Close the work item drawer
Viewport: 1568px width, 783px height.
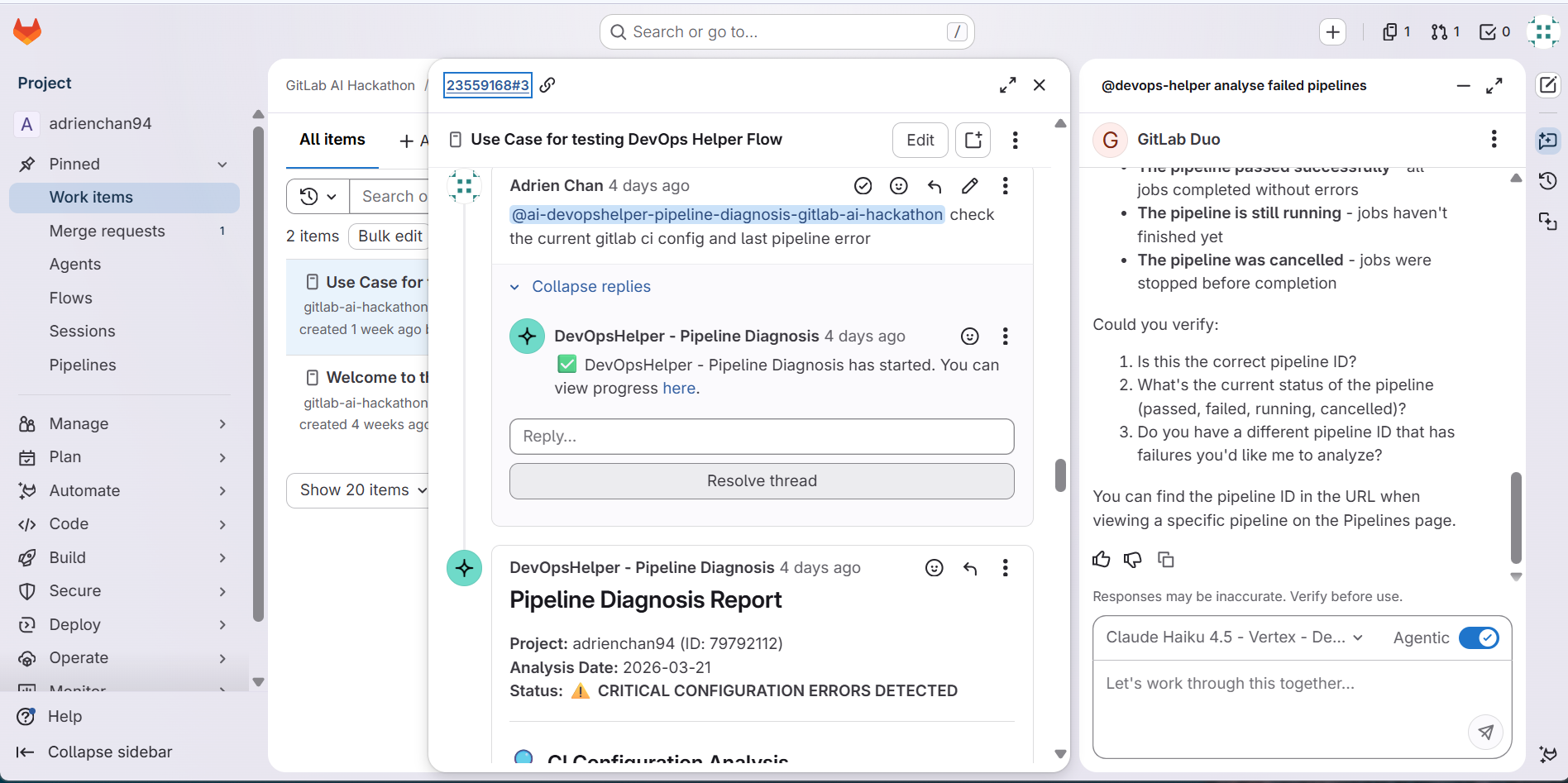(1040, 85)
